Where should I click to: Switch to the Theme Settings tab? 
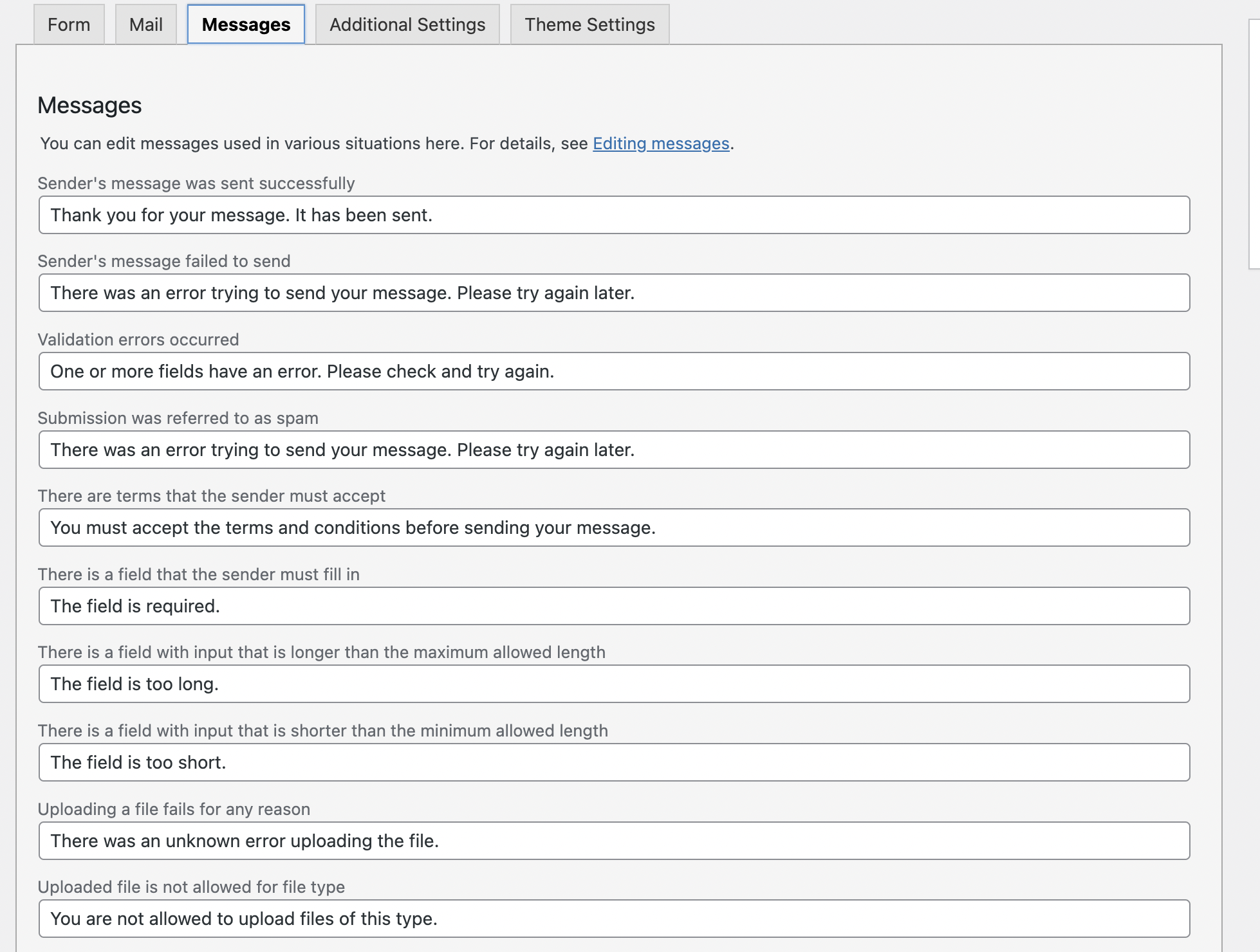(x=589, y=24)
